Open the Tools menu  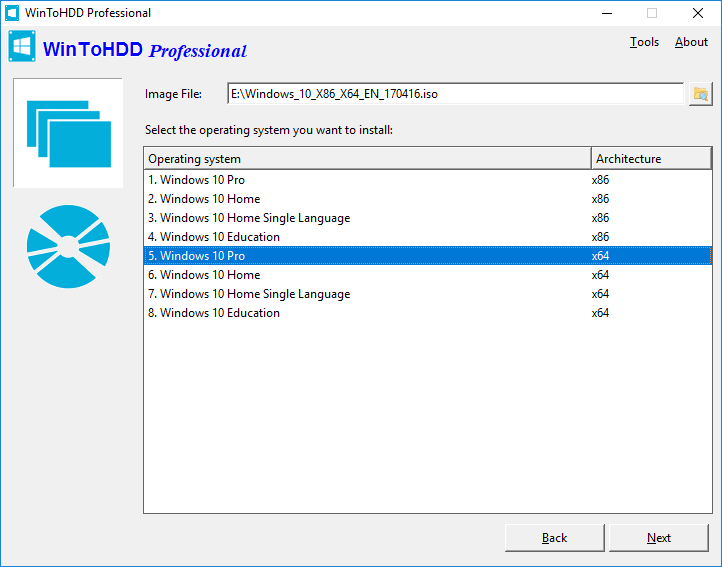(644, 42)
